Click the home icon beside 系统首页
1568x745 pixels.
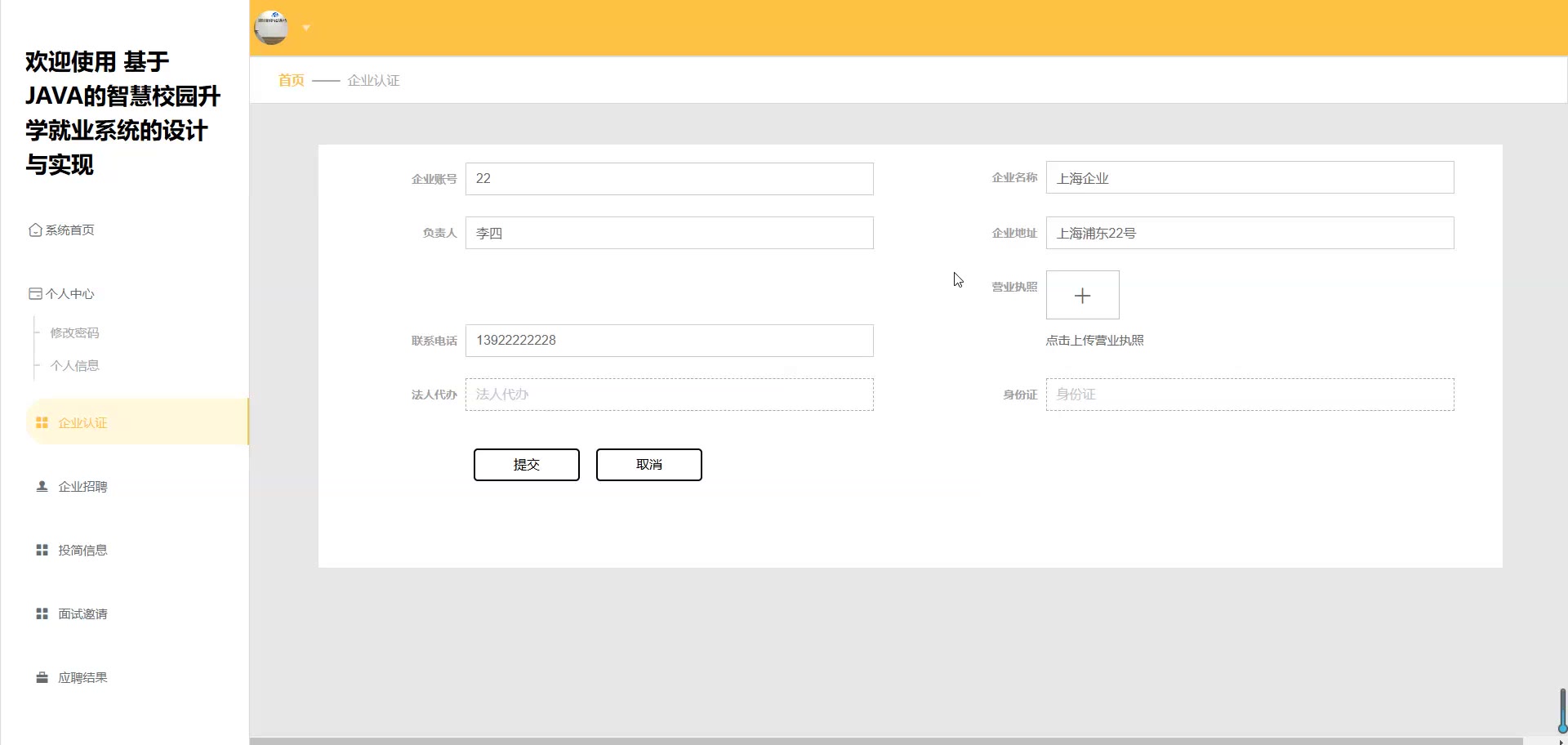point(35,230)
